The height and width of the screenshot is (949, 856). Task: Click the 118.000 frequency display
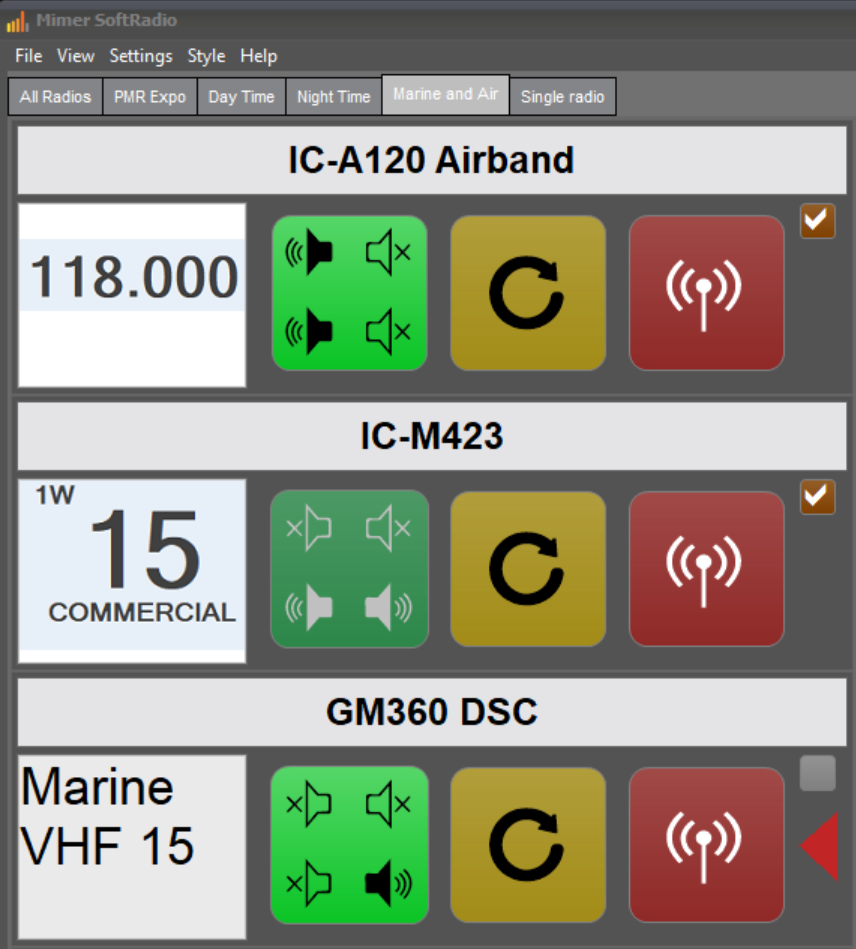(132, 295)
